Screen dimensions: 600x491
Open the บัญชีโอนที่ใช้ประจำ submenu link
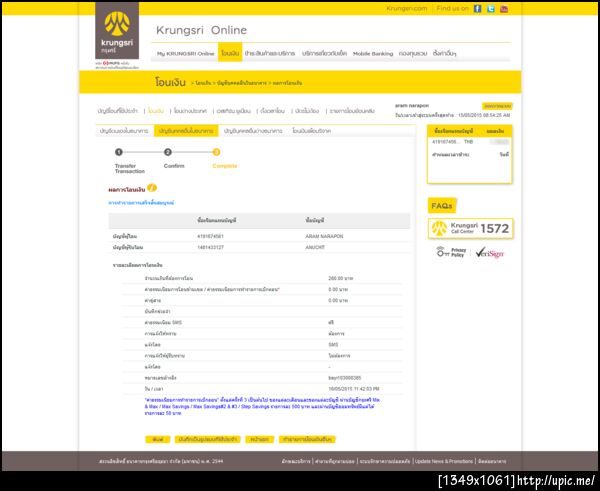[117, 111]
